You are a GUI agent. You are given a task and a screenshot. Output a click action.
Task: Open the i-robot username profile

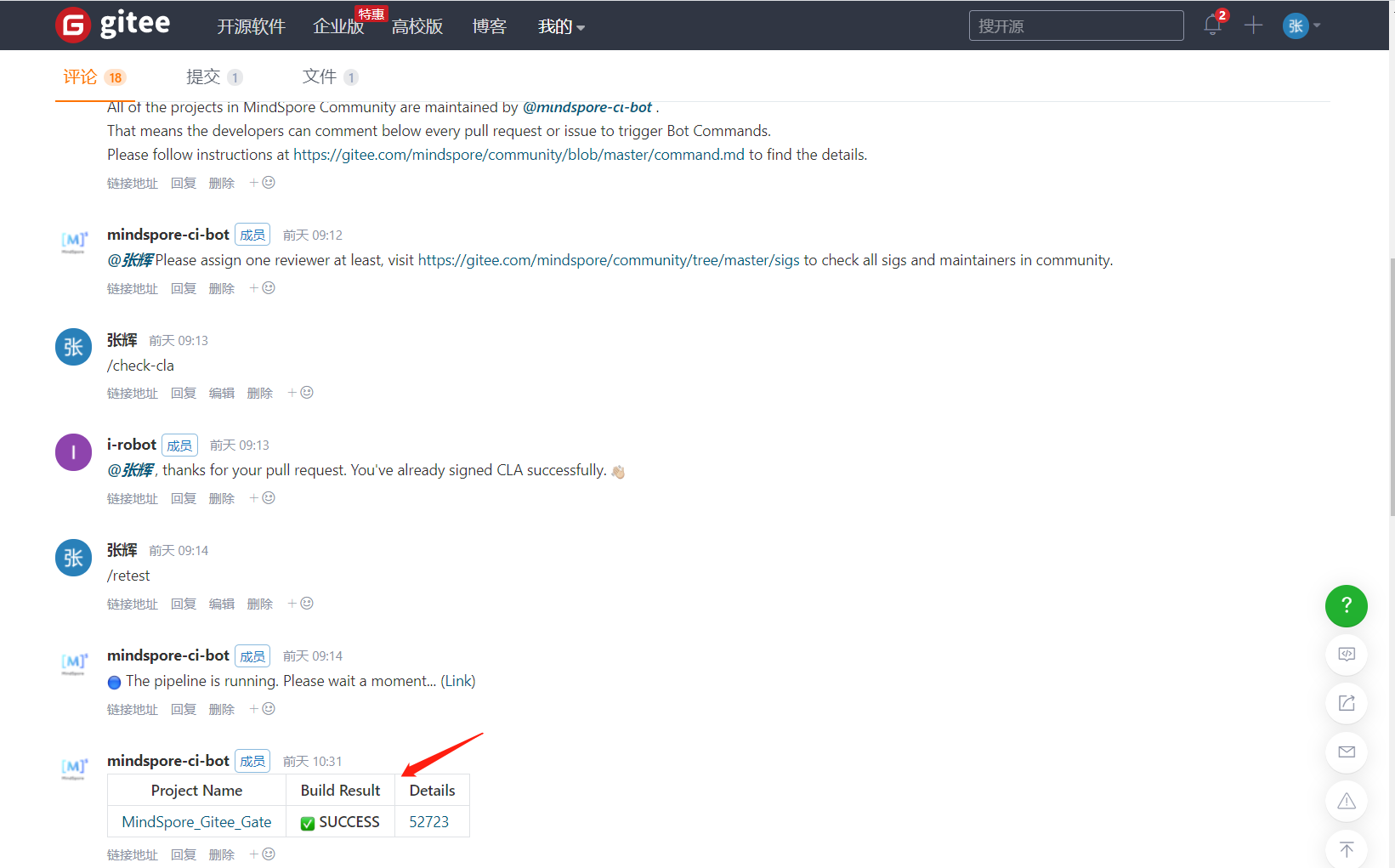pyautogui.click(x=132, y=445)
